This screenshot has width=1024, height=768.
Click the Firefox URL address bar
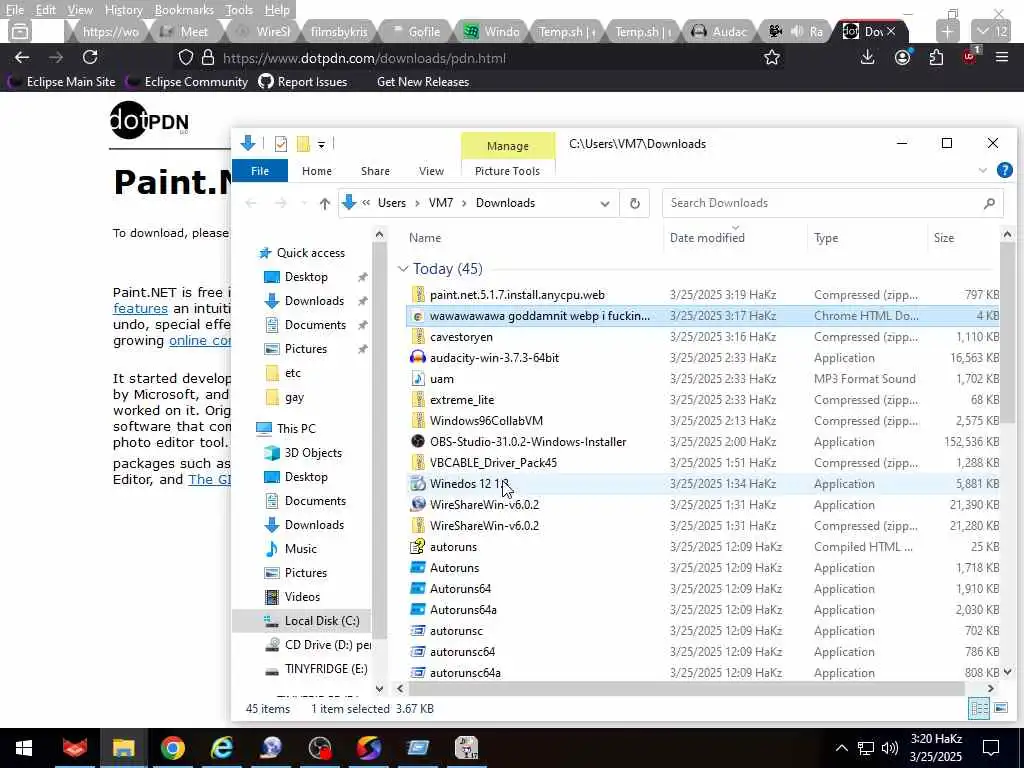click(x=483, y=58)
